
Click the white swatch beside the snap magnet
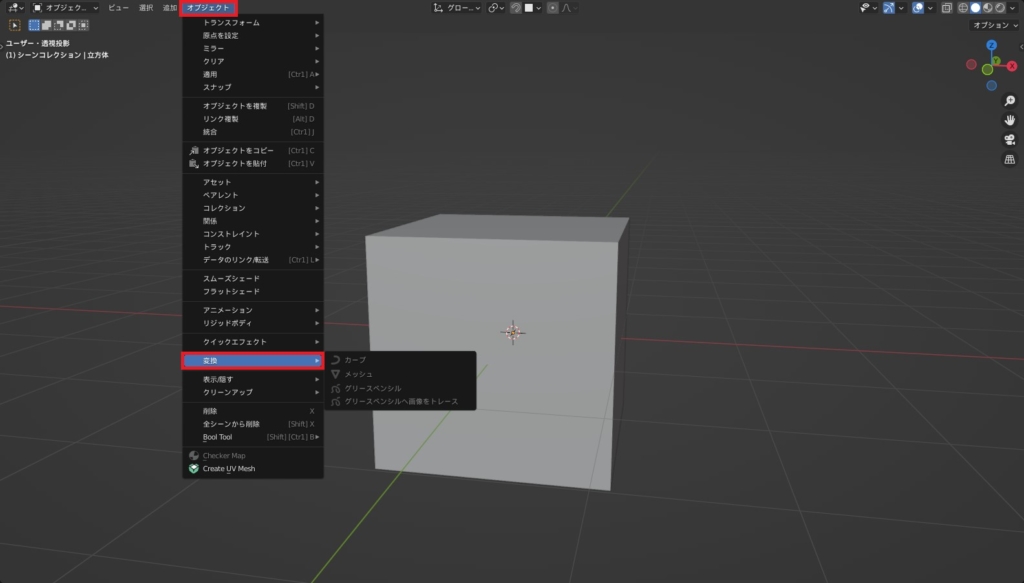click(x=527, y=8)
